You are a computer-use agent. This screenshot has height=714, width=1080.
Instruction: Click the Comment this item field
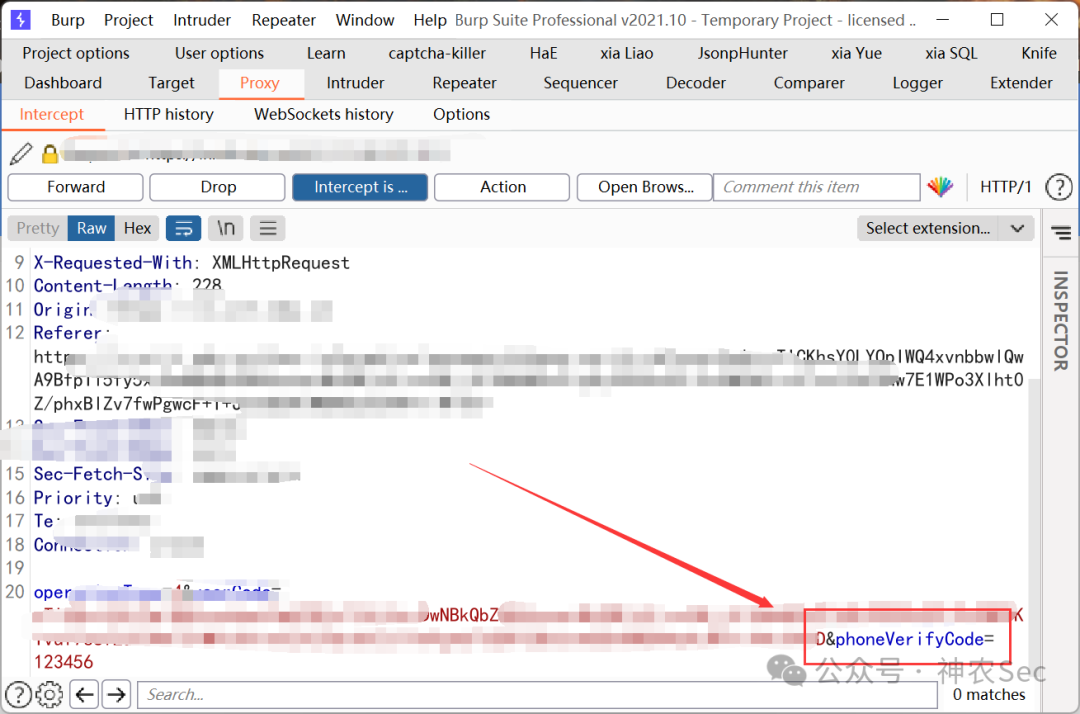[816, 187]
